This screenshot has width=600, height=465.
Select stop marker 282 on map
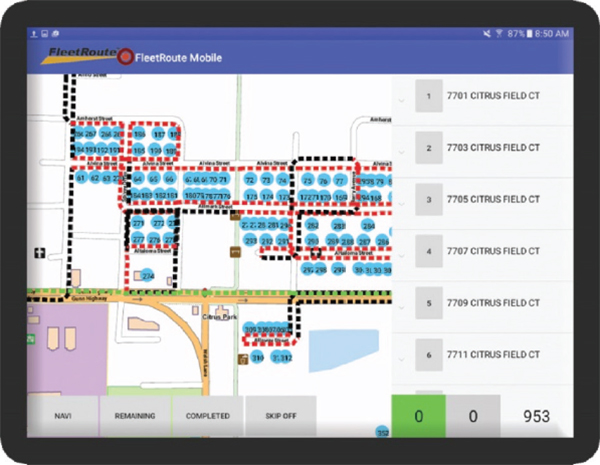tap(312, 226)
